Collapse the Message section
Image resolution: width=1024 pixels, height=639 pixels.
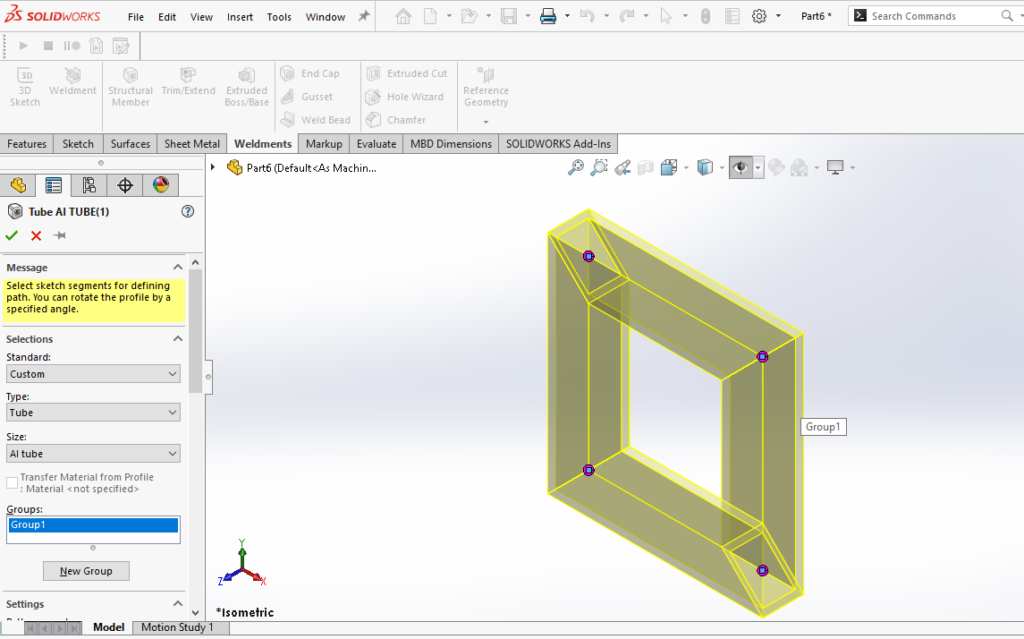pos(177,267)
